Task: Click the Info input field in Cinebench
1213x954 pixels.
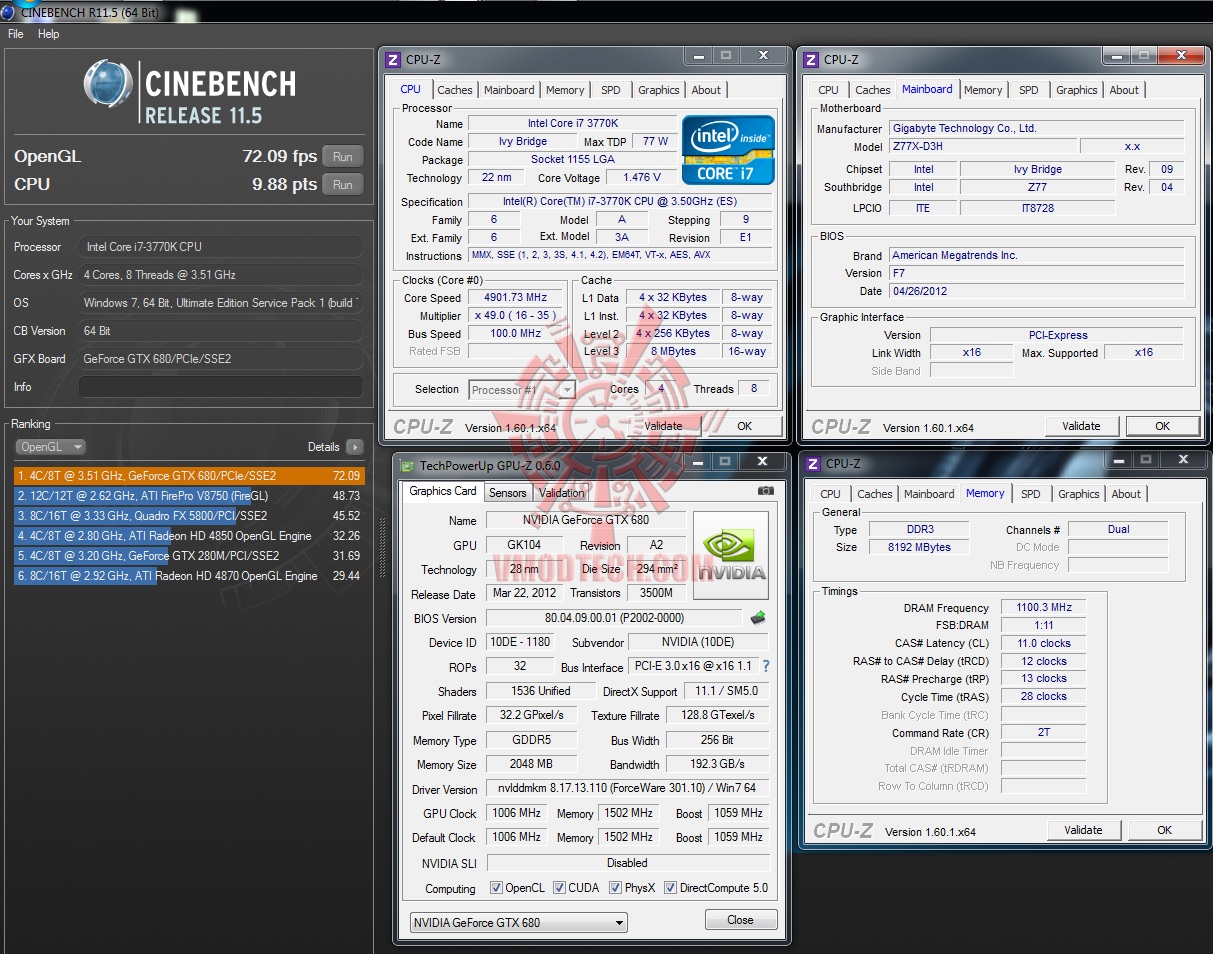Action: pyautogui.click(x=221, y=387)
